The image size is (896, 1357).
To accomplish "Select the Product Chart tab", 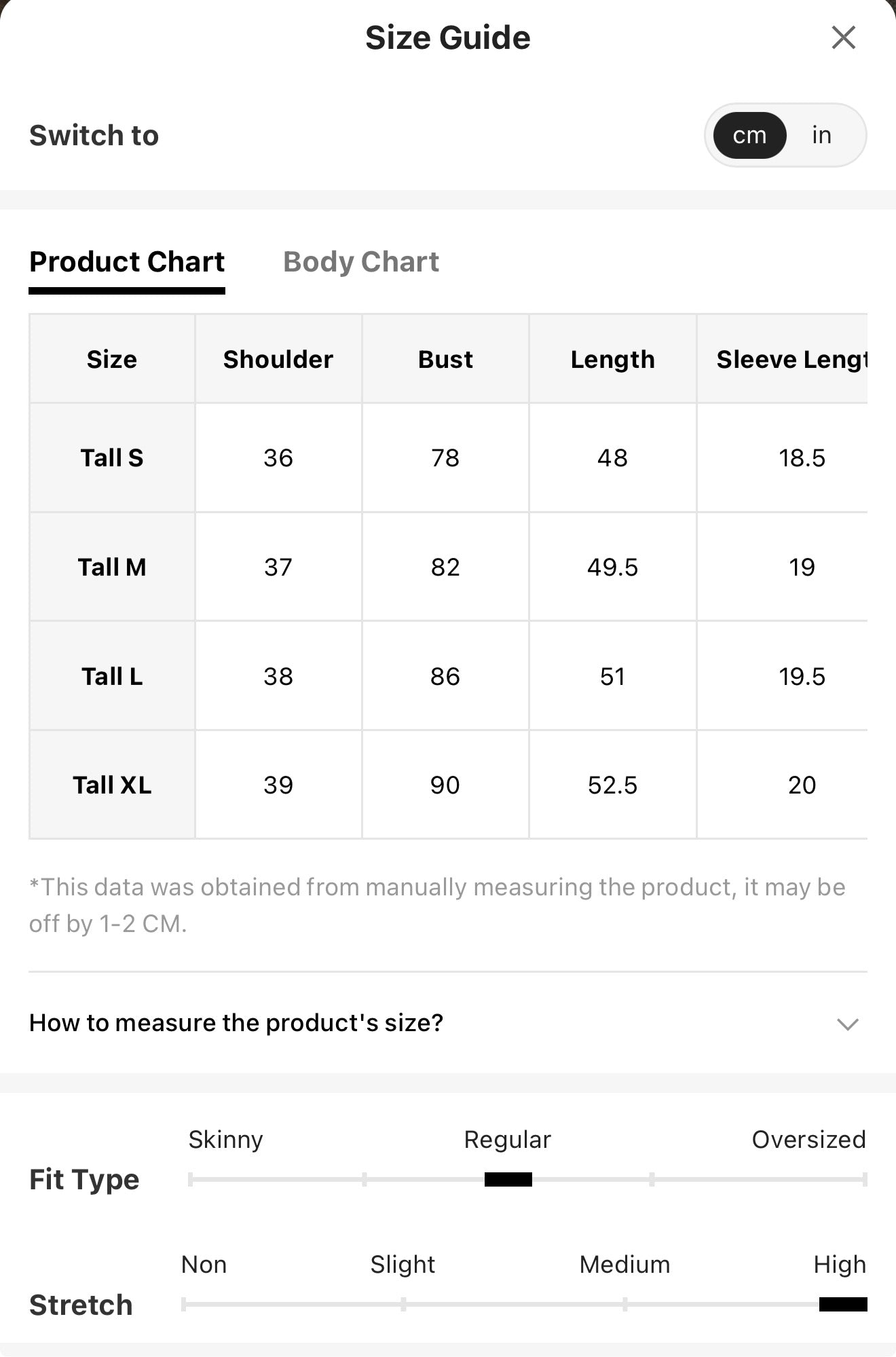I will [x=127, y=262].
